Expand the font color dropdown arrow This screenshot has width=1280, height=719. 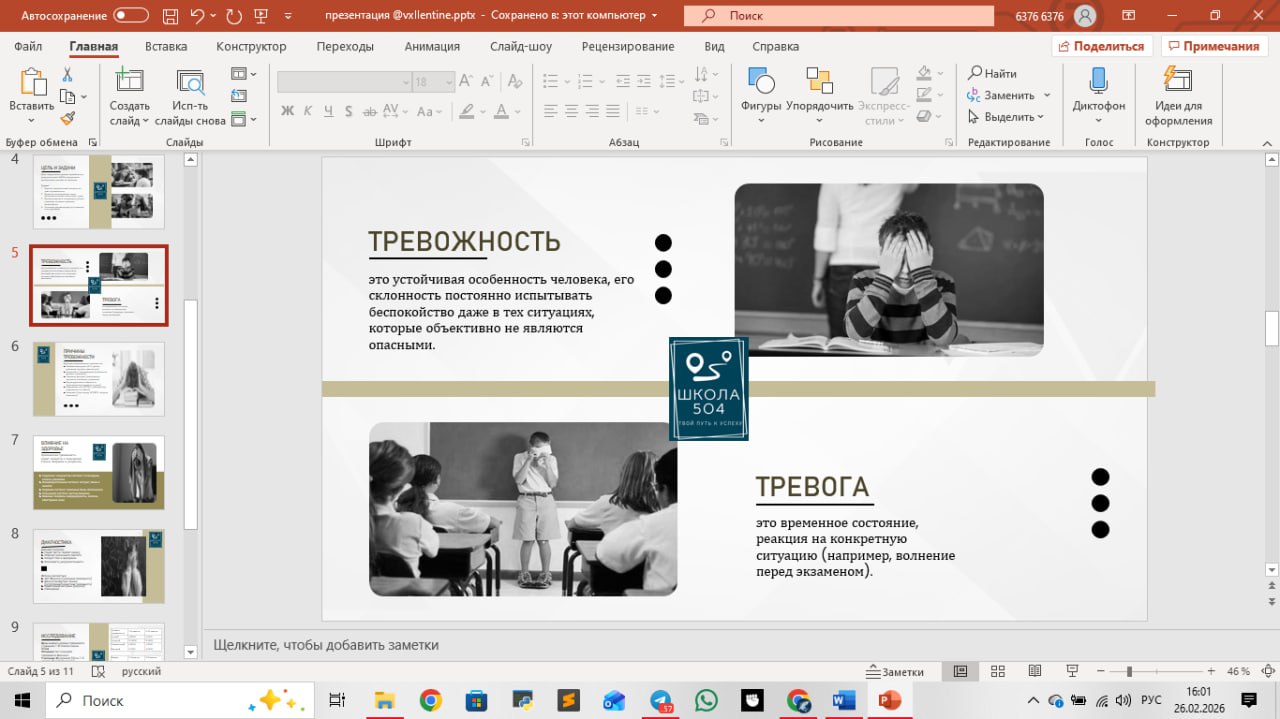[x=520, y=111]
